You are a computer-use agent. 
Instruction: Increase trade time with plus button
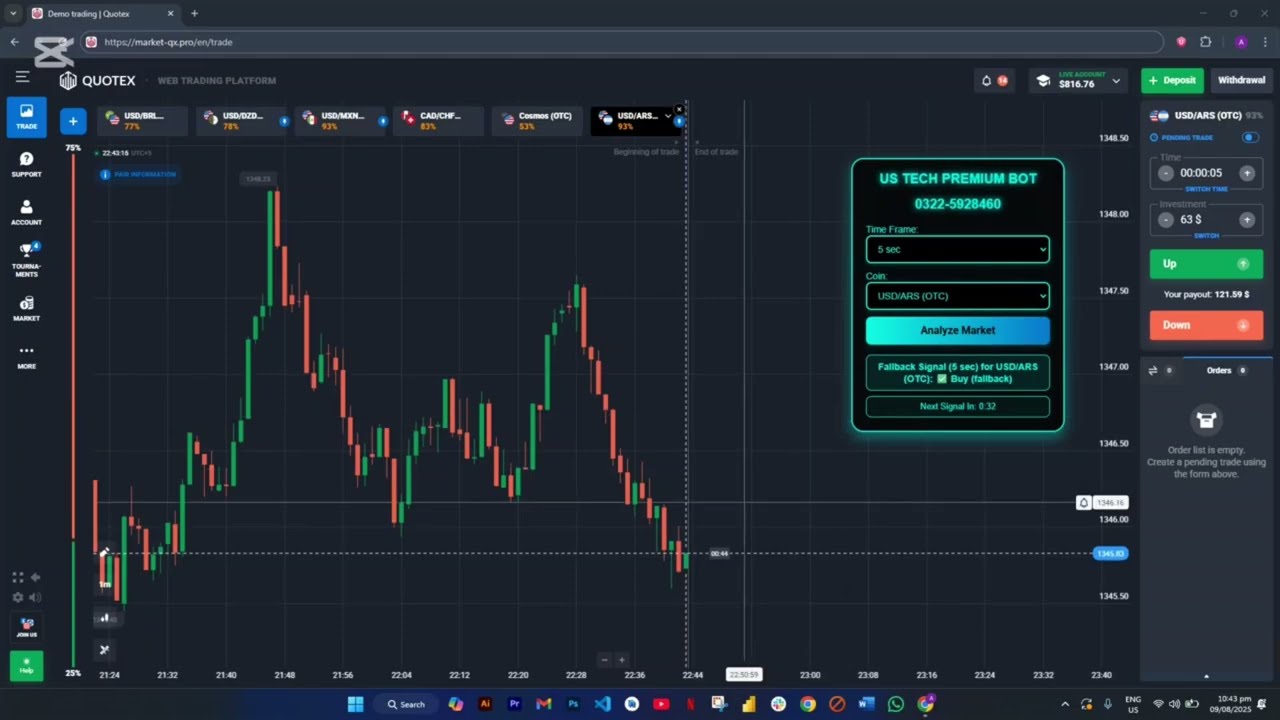click(x=1247, y=173)
